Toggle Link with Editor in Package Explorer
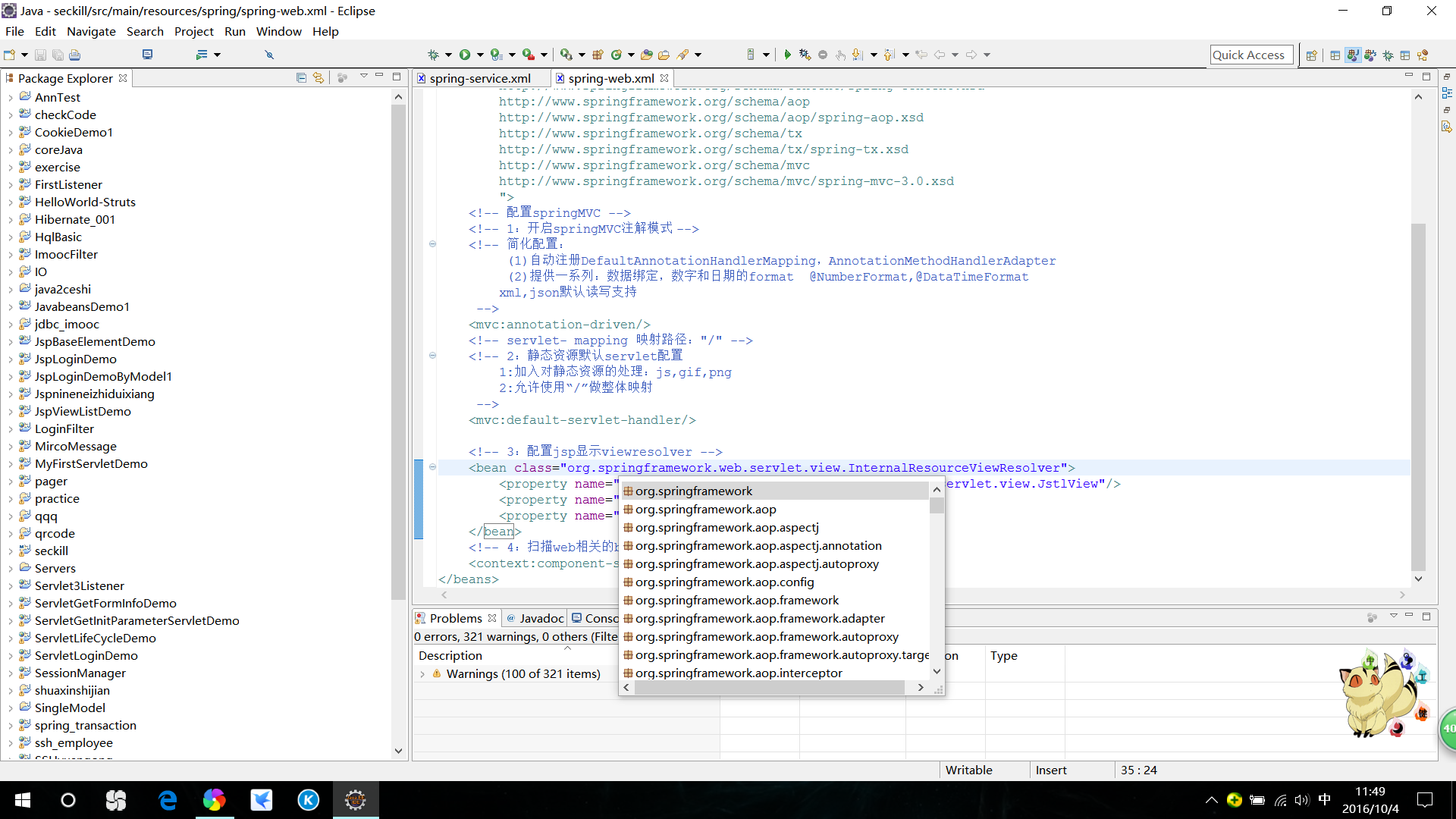Image resolution: width=1456 pixels, height=819 pixels. coord(318,78)
